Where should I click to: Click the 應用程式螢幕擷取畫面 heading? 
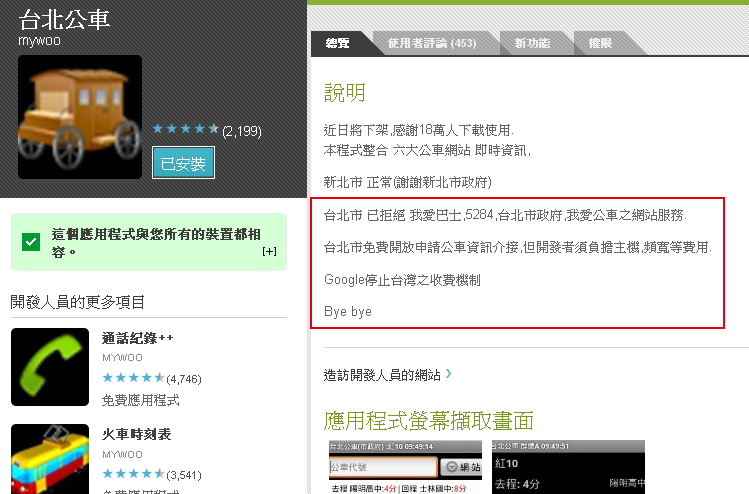pos(428,421)
